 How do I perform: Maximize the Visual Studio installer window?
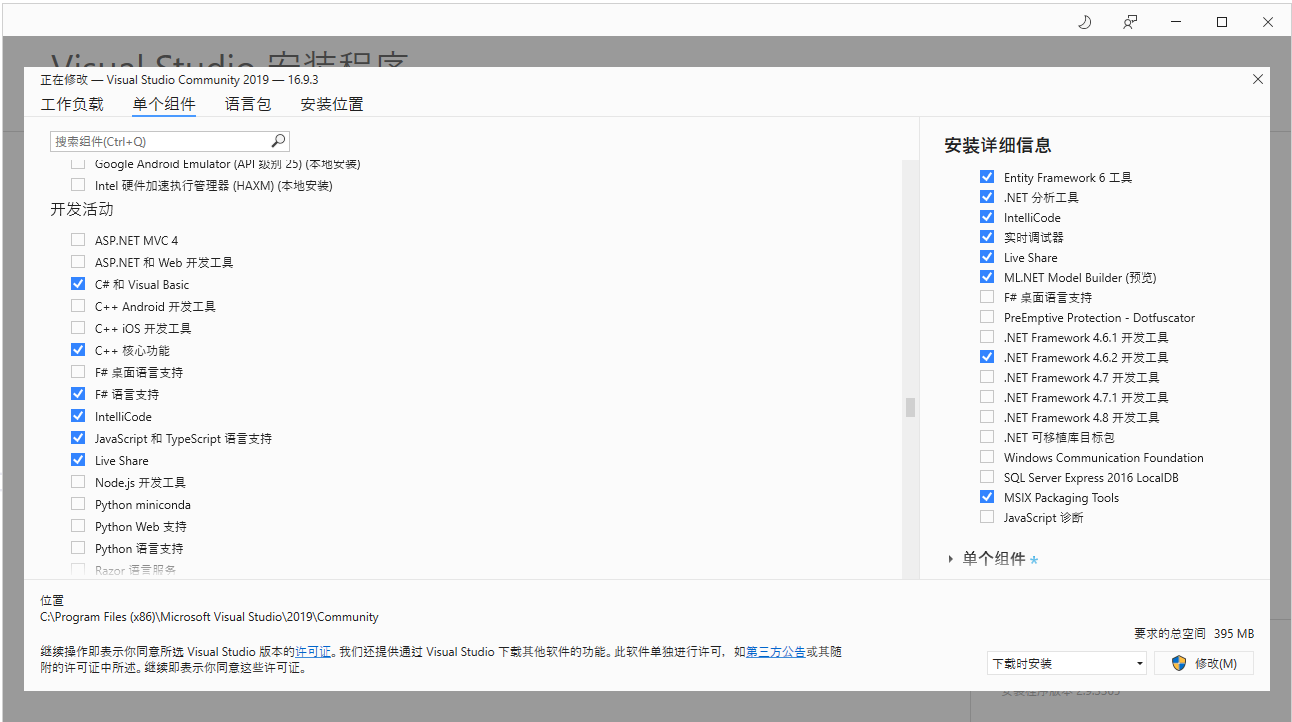[1222, 22]
